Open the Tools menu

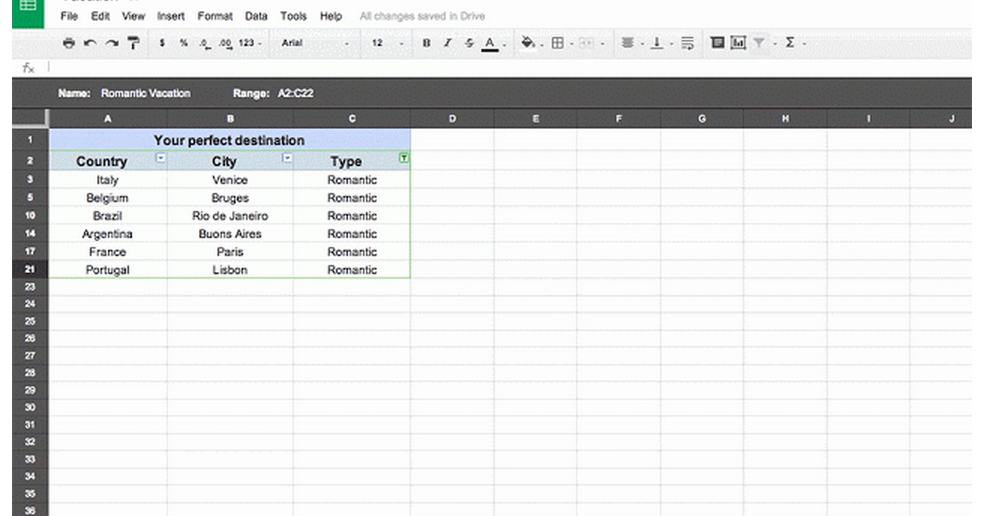pos(293,16)
